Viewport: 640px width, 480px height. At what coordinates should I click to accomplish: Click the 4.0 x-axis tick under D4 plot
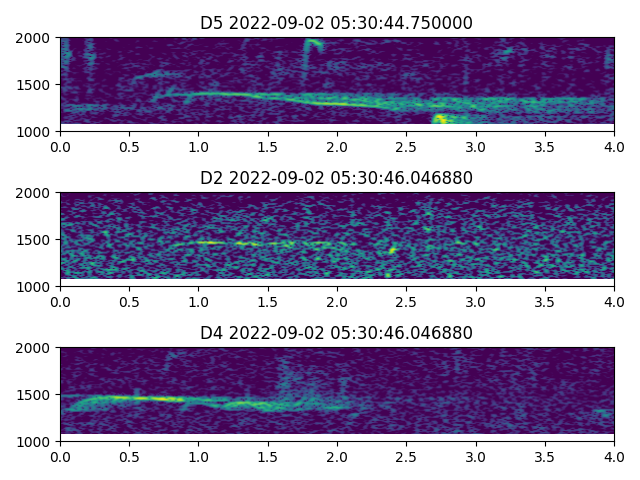click(614, 456)
